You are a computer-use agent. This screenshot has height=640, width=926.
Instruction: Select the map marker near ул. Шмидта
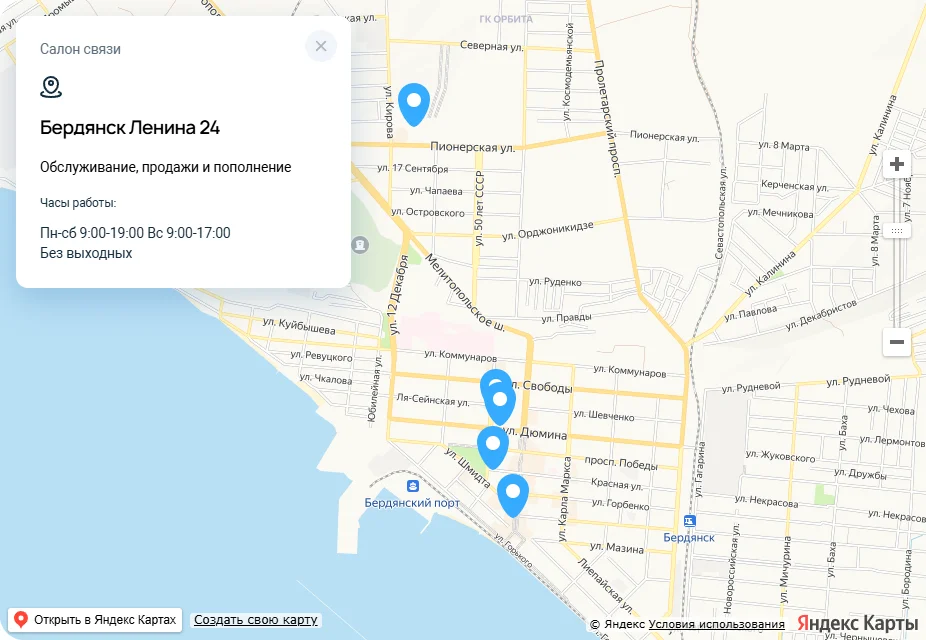tap(493, 448)
